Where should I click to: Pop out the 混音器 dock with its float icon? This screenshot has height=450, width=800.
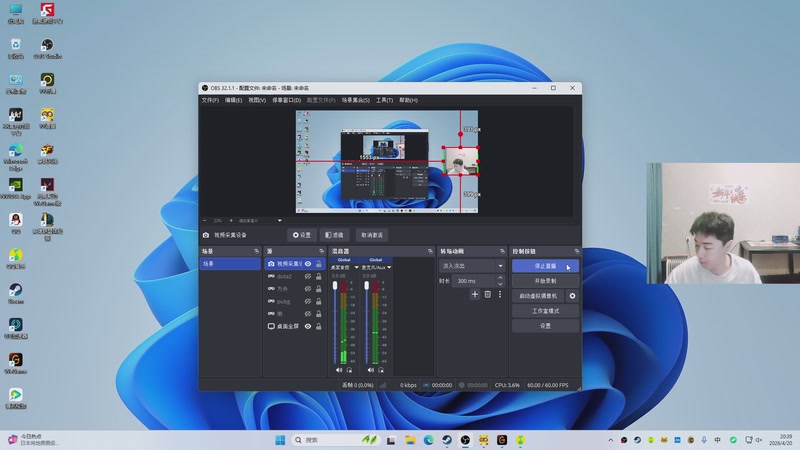coord(430,252)
